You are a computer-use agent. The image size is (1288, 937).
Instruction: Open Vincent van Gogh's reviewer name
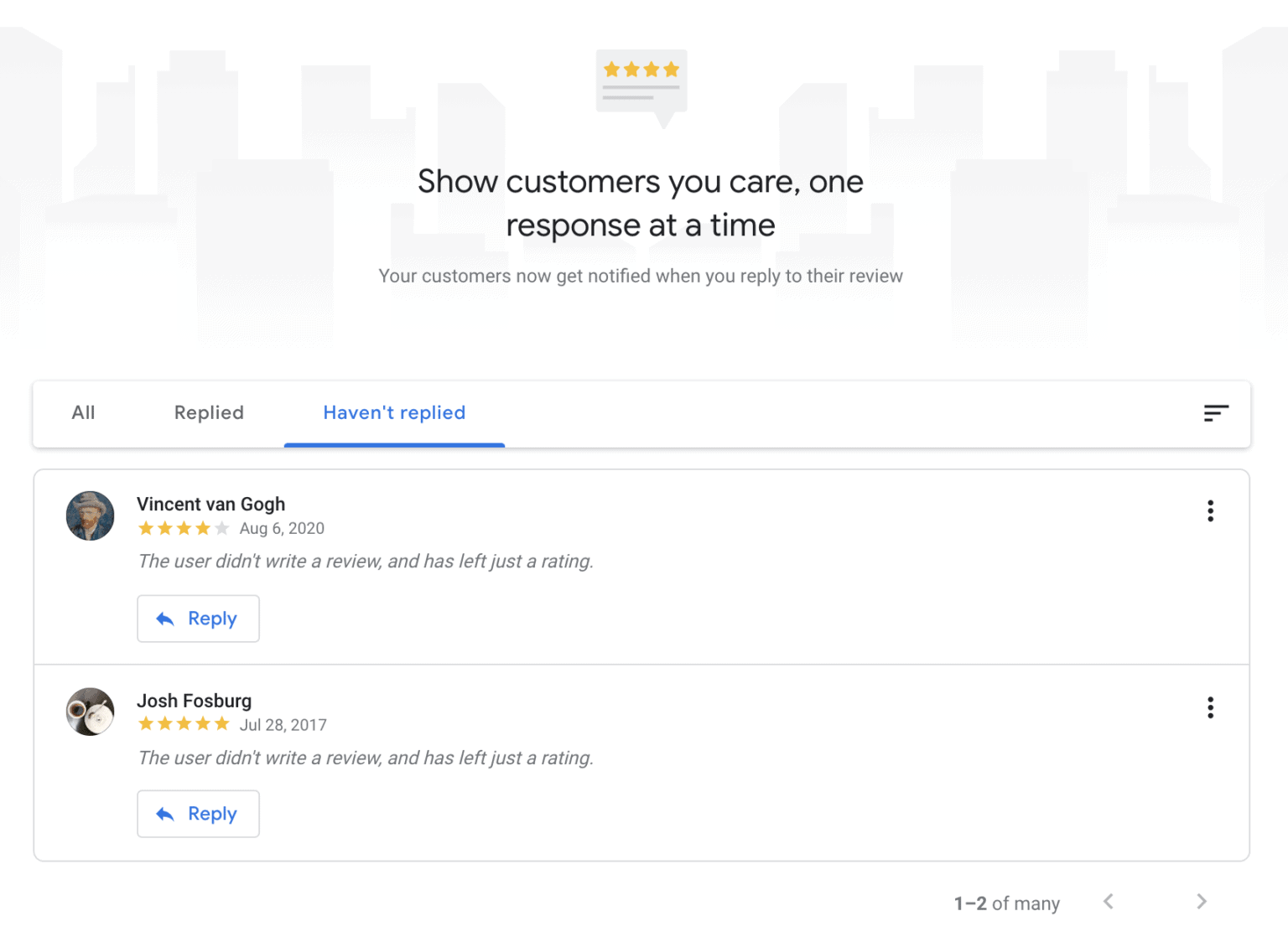pos(211,504)
